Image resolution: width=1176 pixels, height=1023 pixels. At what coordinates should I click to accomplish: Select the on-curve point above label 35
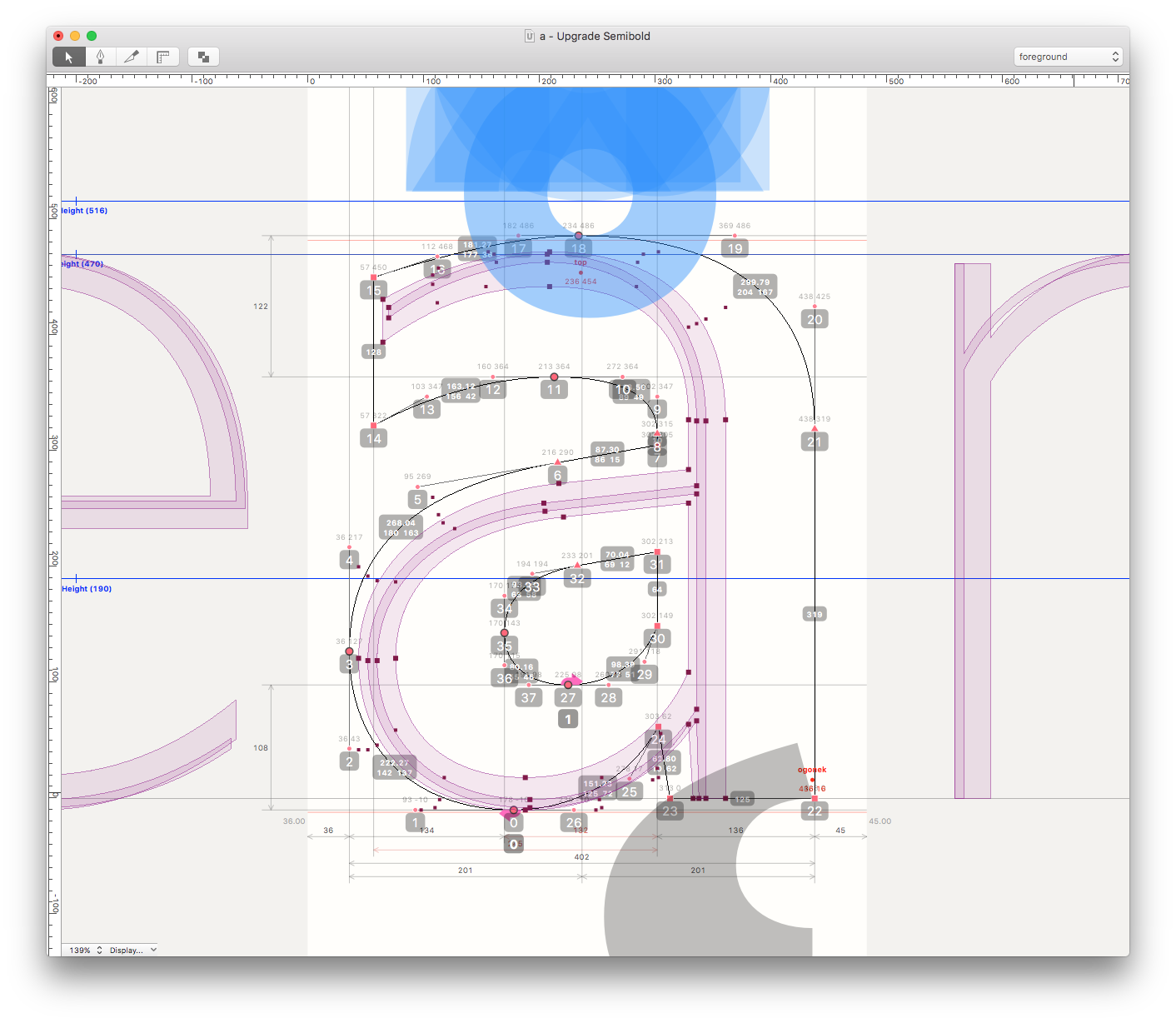tap(504, 633)
